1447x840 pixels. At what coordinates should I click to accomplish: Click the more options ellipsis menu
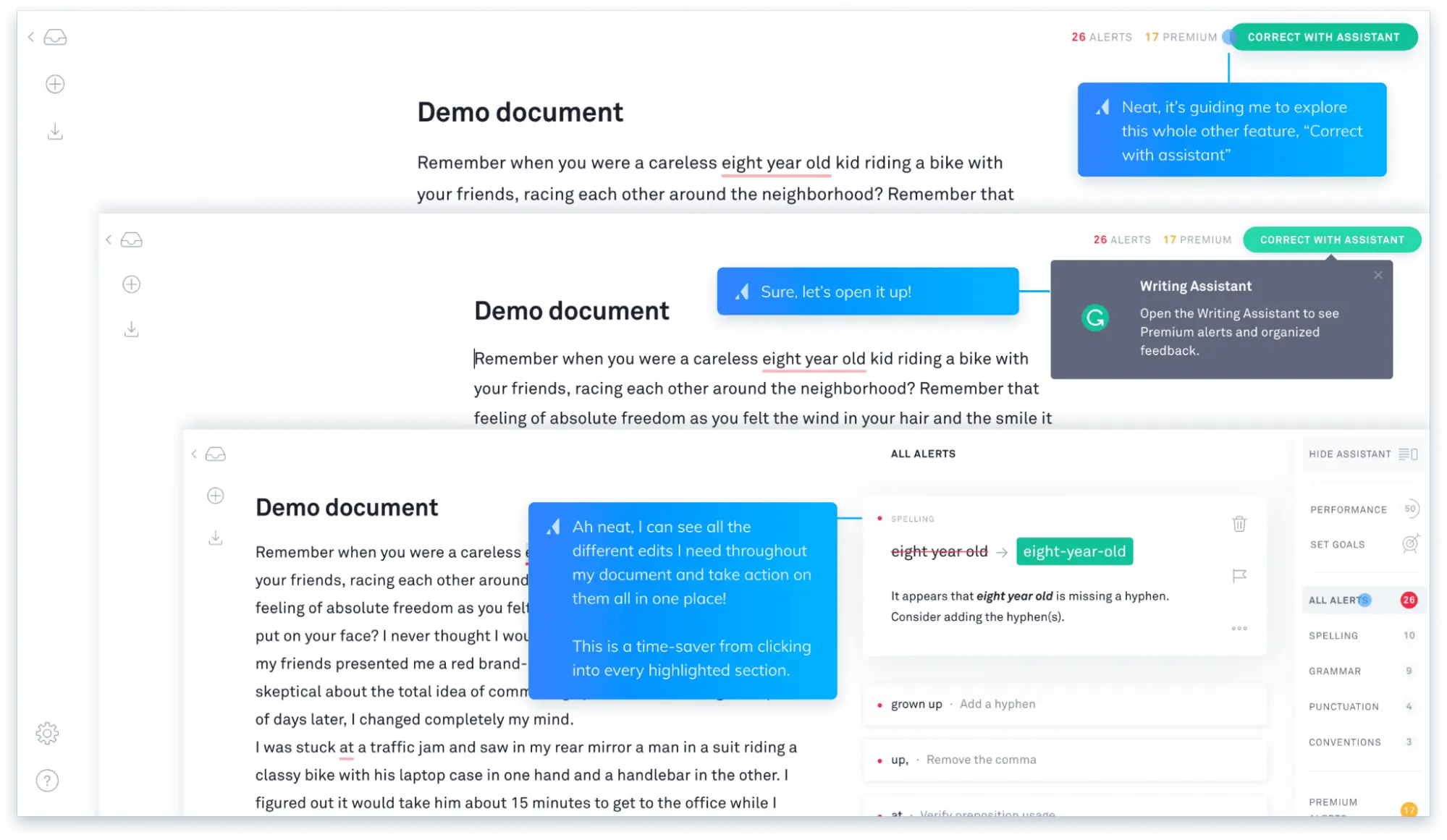pos(1239,629)
